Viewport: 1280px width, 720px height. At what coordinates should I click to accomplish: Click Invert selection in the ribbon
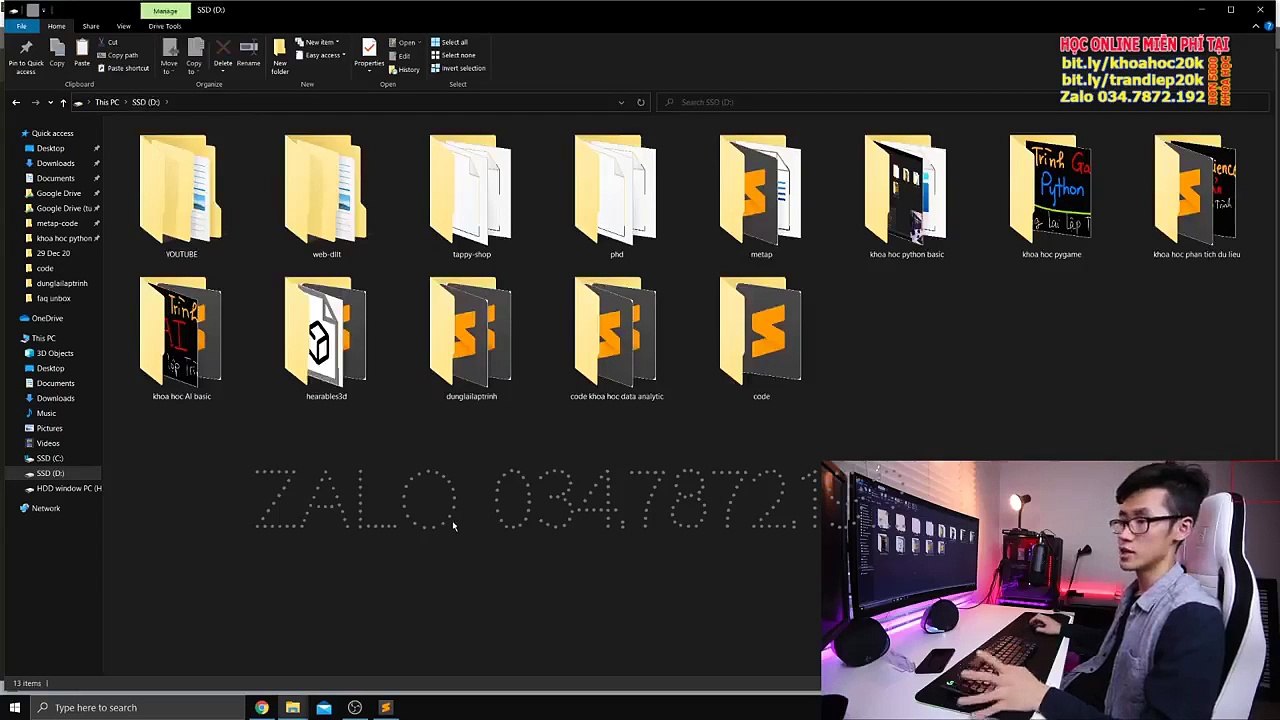(458, 68)
